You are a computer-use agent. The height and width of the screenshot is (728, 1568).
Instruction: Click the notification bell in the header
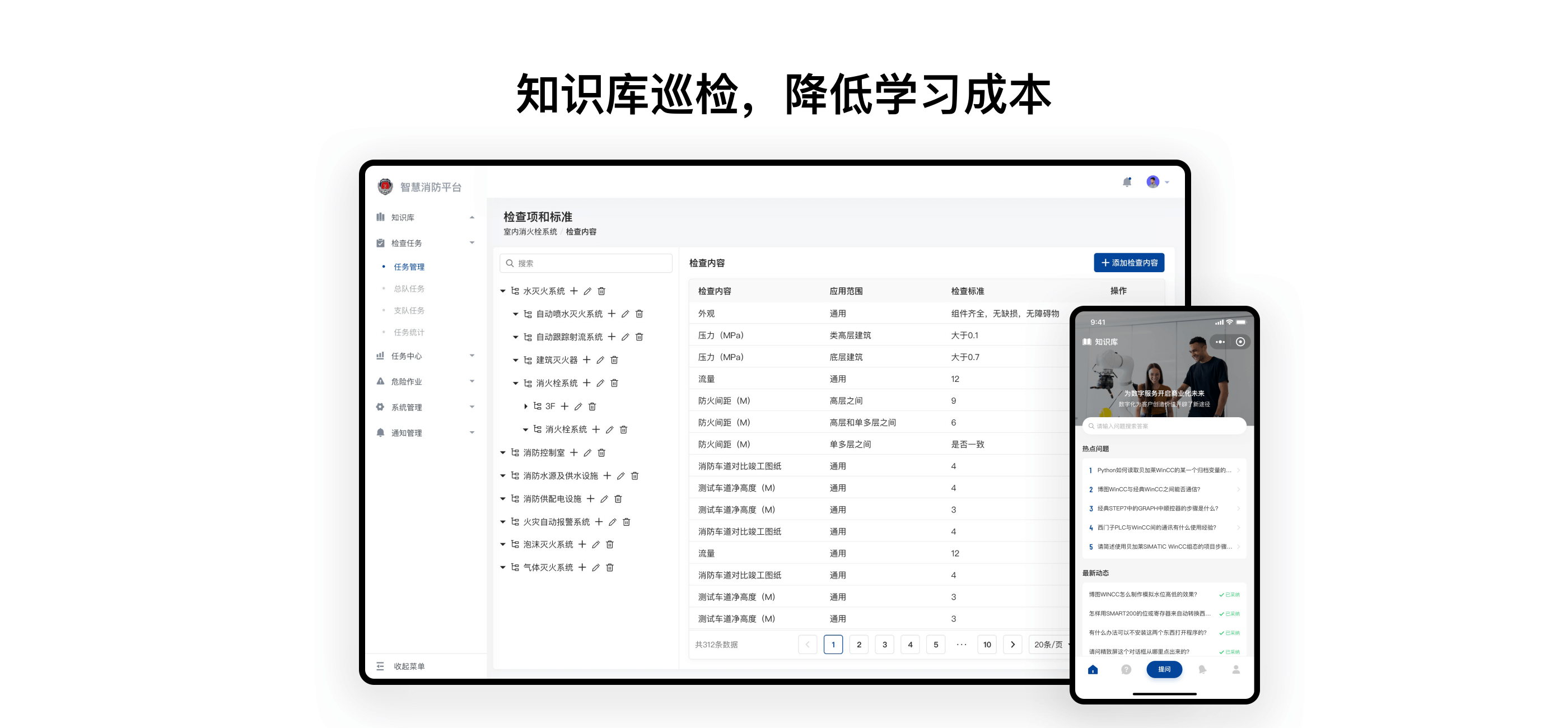click(1127, 182)
